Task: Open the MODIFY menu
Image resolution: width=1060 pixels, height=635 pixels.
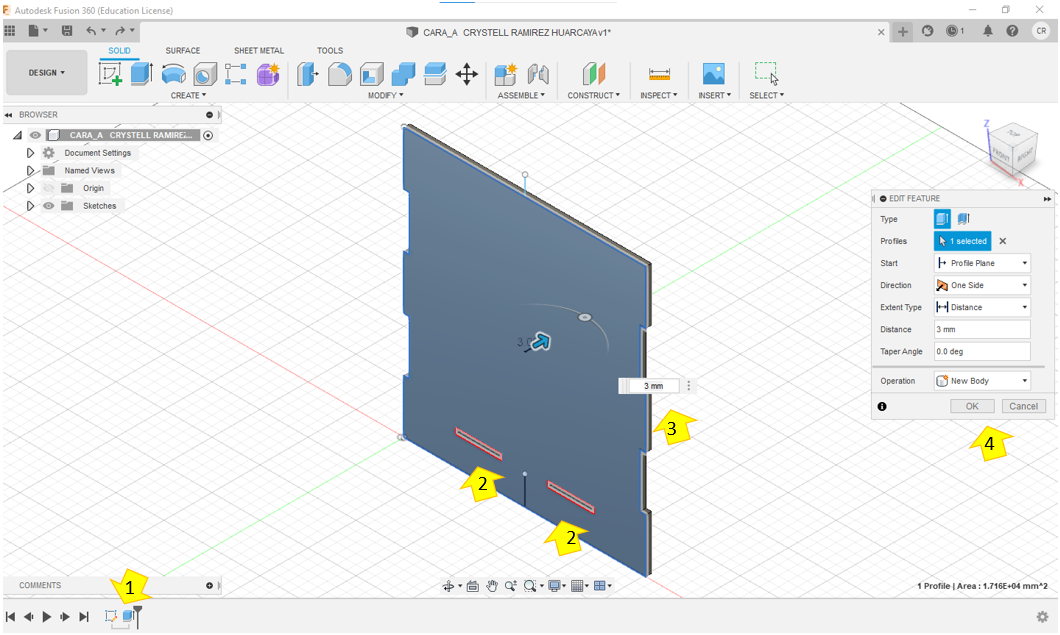Action: [x=385, y=95]
